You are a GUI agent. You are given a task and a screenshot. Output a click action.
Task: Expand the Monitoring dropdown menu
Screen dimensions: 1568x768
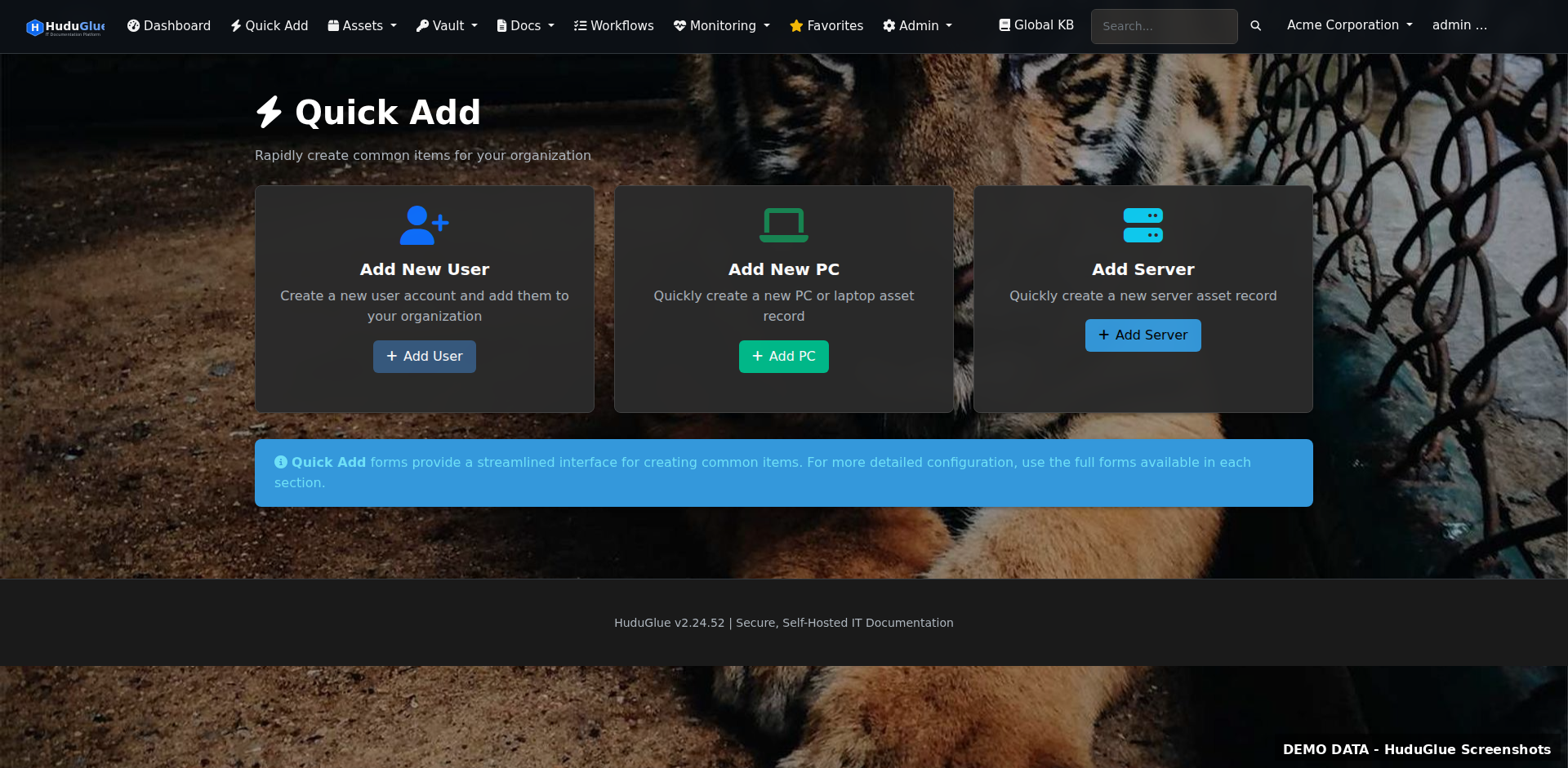(722, 26)
